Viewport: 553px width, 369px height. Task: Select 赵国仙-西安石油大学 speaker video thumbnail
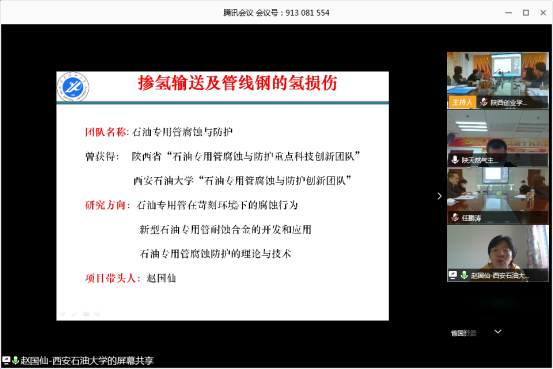[498, 253]
